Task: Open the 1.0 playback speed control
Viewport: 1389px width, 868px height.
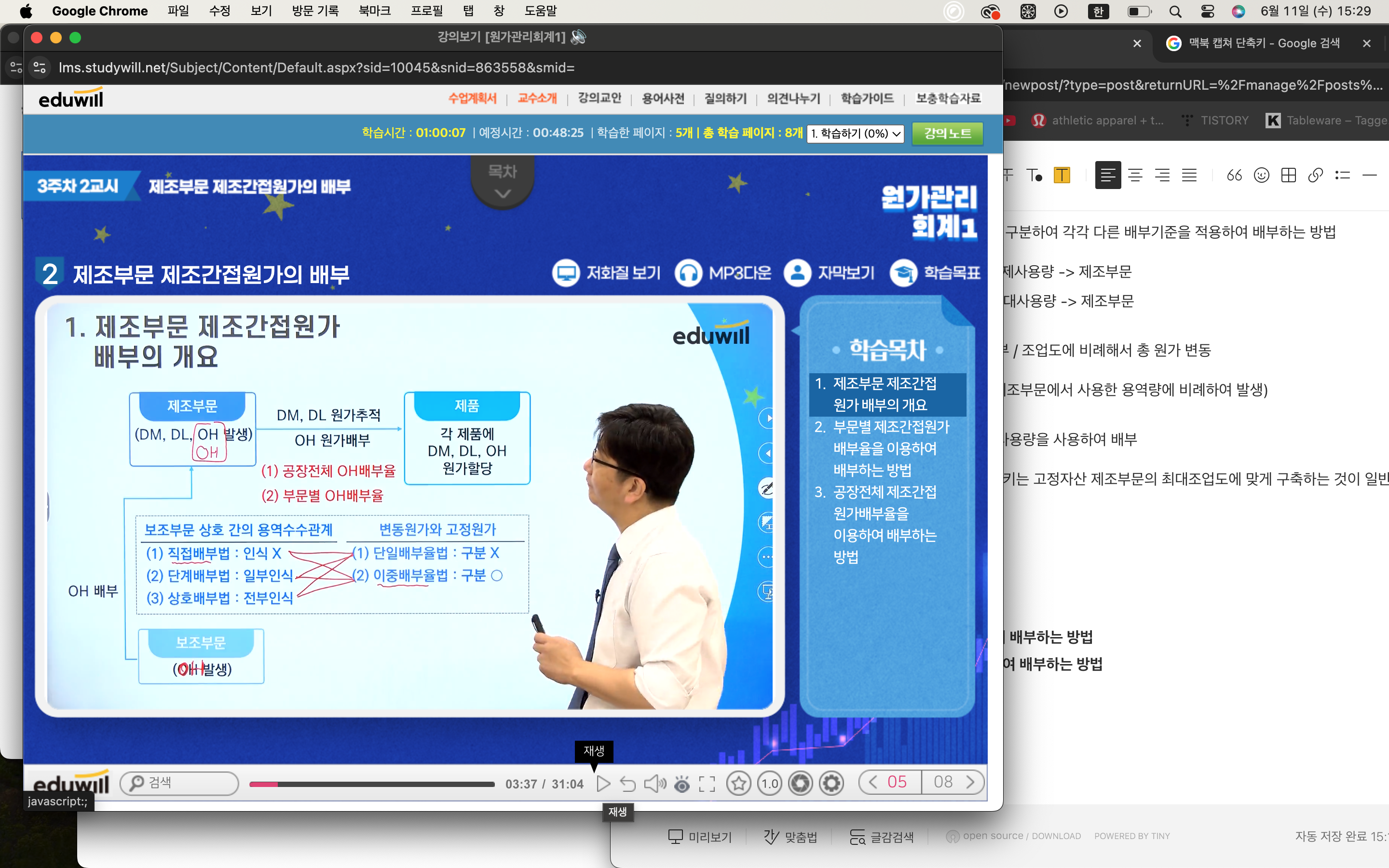Action: [x=770, y=783]
